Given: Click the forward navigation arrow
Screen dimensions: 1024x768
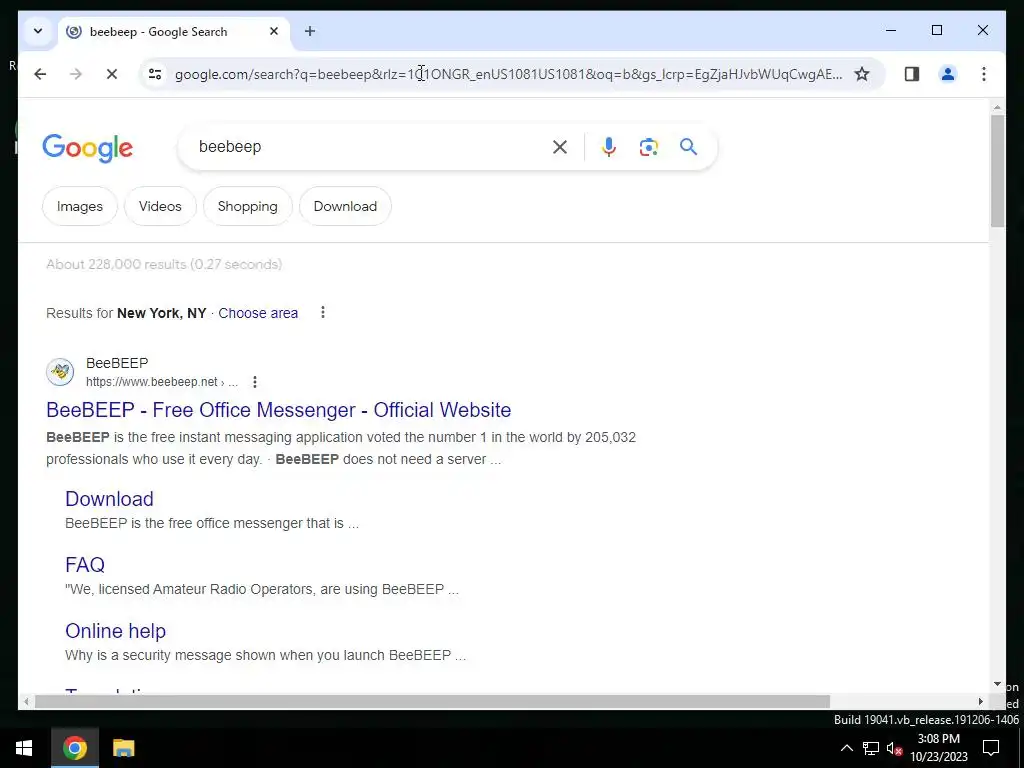Looking at the screenshot, I should click(76, 74).
